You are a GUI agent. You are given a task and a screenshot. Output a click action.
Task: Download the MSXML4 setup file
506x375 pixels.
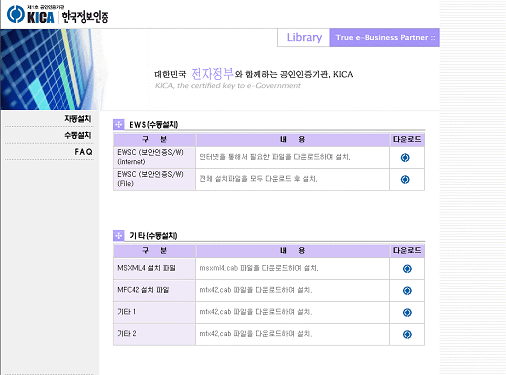coord(407,269)
